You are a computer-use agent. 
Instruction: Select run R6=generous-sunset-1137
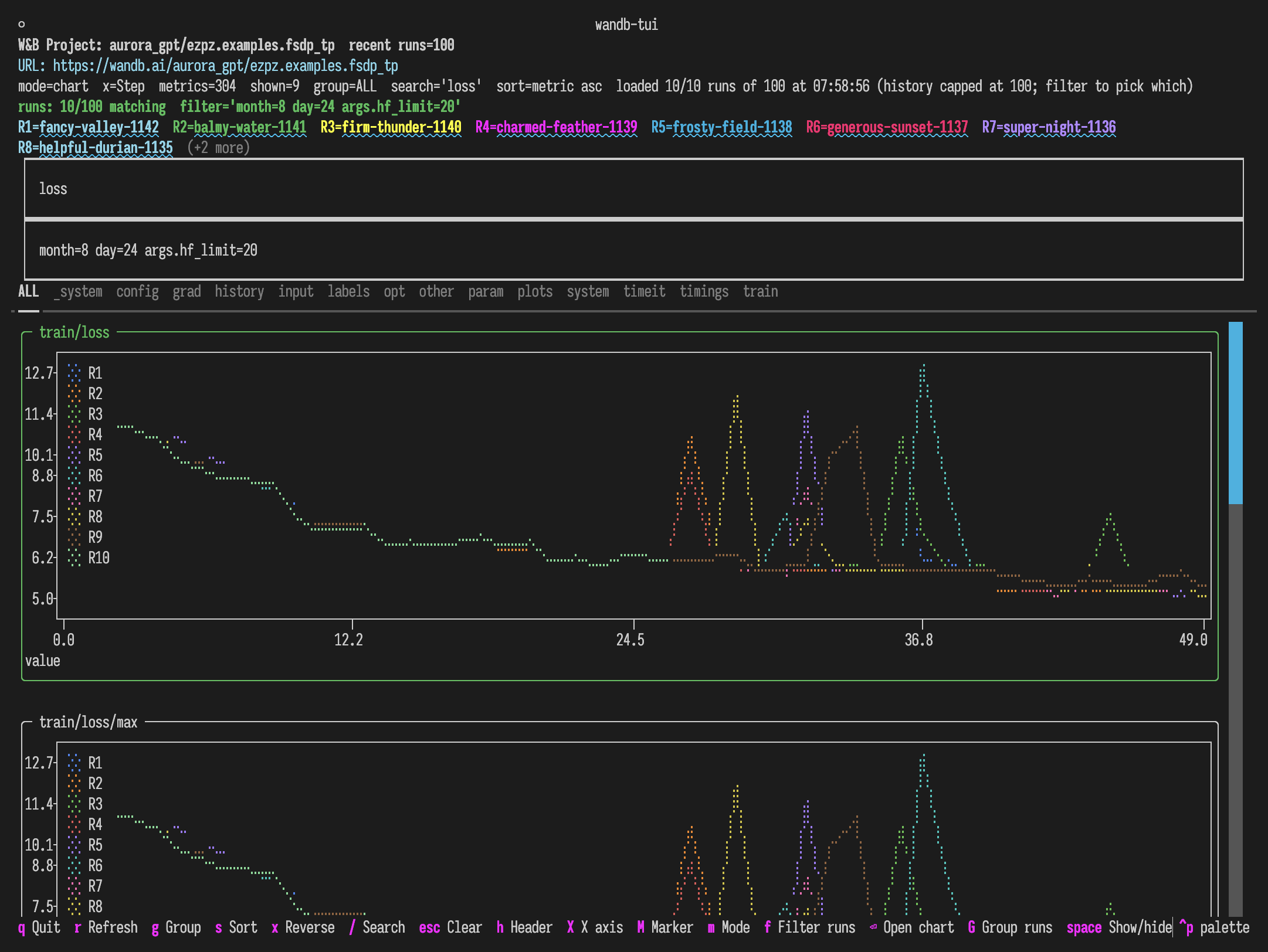[x=887, y=127]
